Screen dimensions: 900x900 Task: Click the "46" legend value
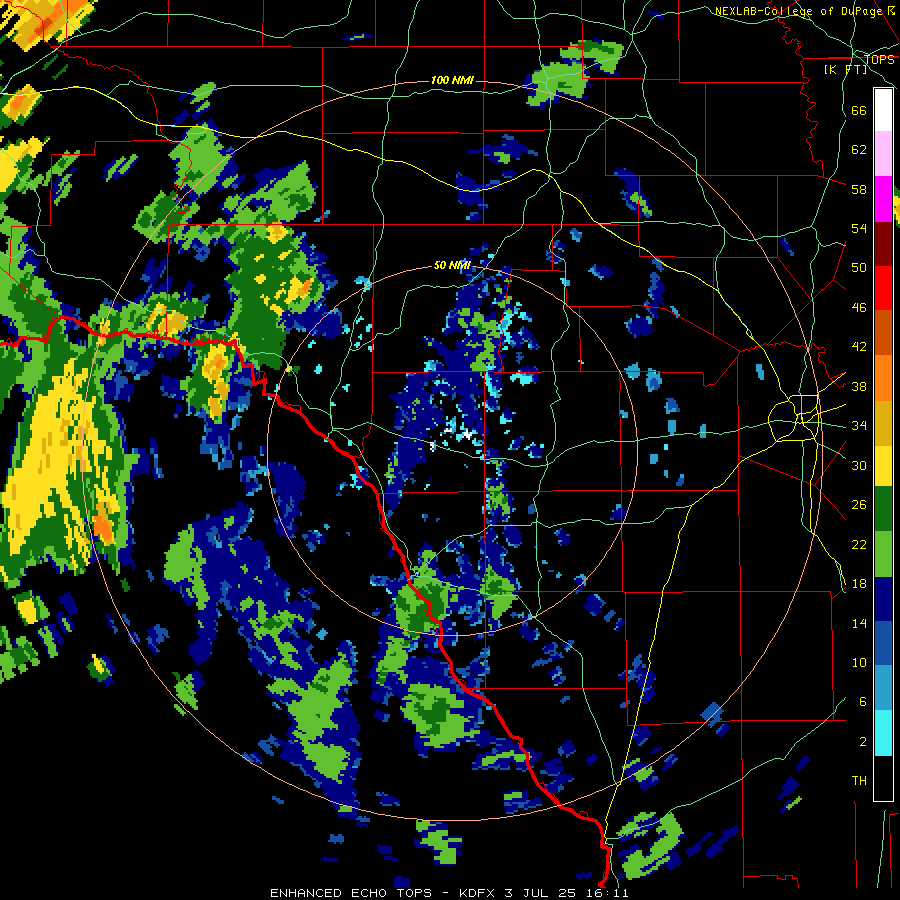859,308
